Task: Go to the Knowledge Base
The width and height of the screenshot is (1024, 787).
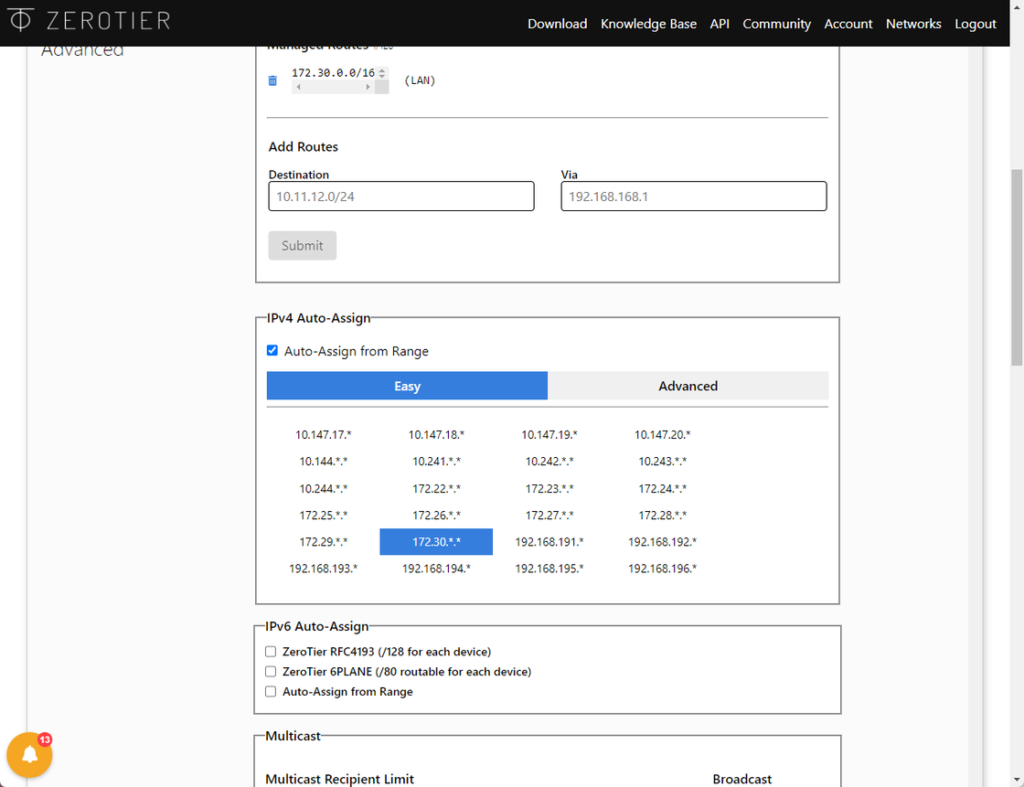Action: (648, 24)
